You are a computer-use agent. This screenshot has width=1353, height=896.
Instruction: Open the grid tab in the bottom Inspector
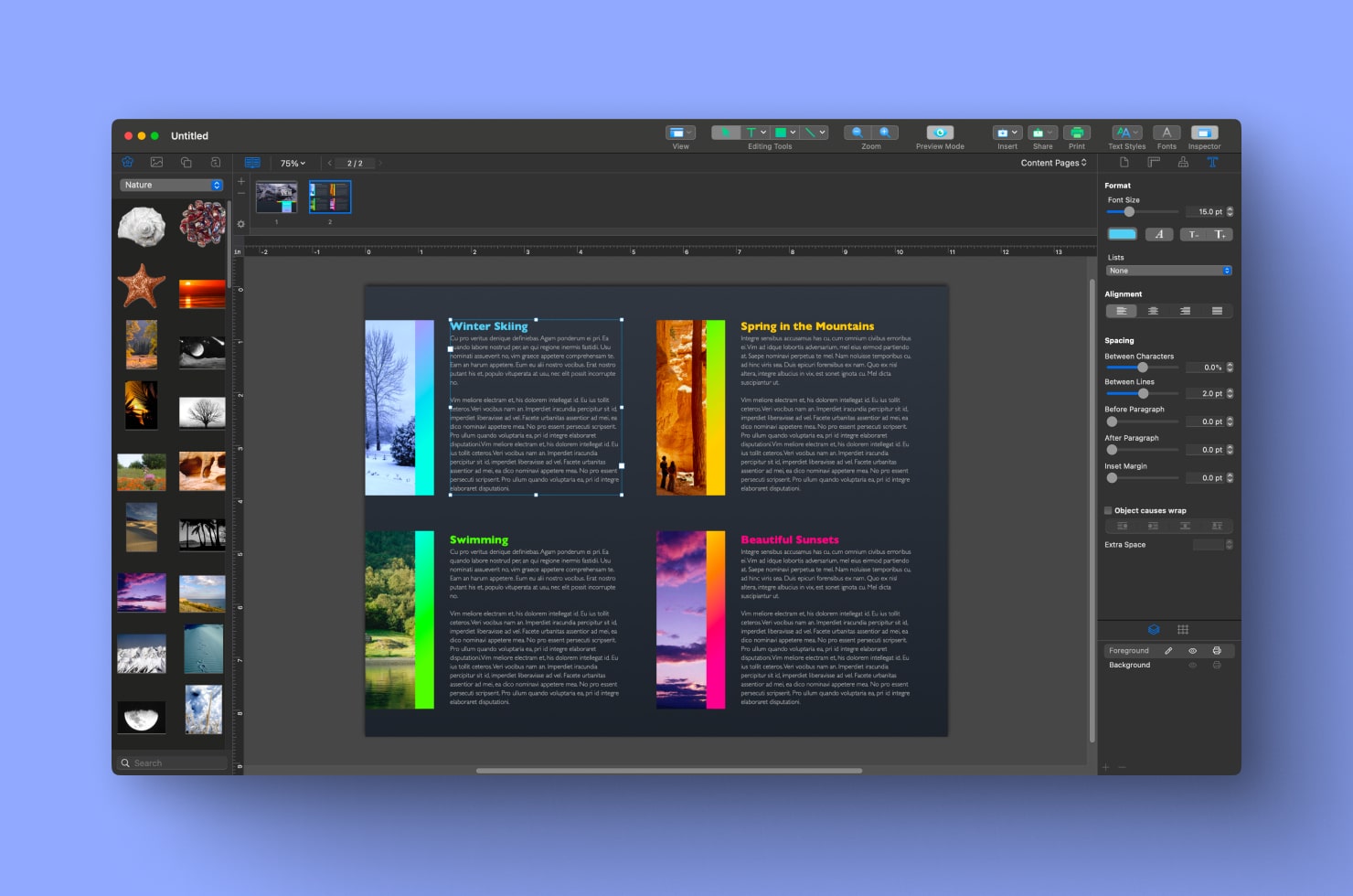(1183, 629)
